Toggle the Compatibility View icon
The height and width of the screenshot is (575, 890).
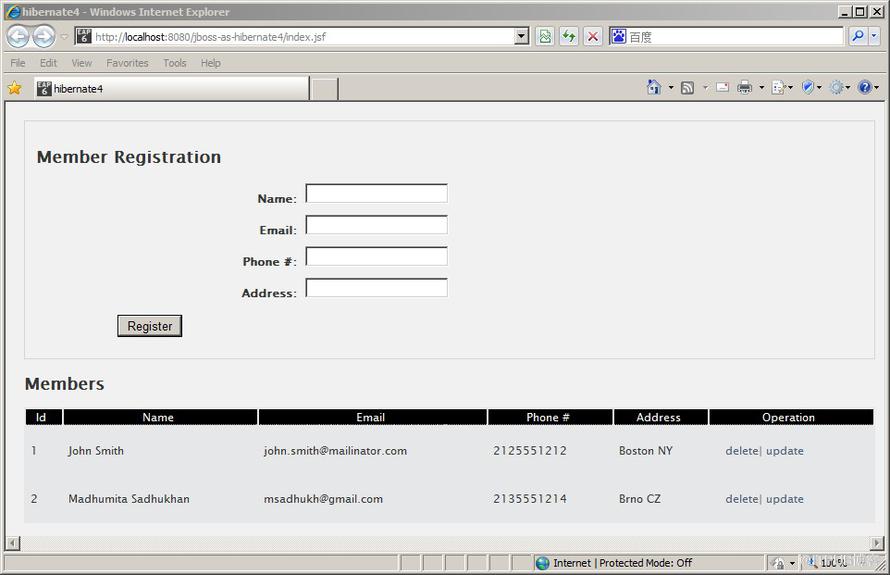coord(545,37)
